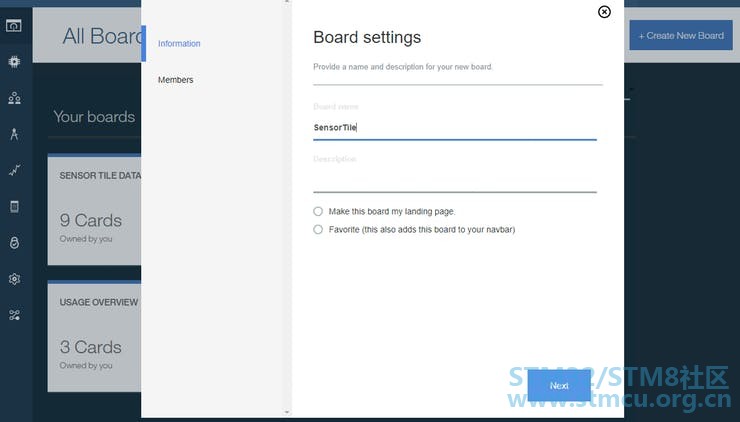Screen dimensions: 740x422
Task: Open the usage line chart icon
Action: coord(14,170)
